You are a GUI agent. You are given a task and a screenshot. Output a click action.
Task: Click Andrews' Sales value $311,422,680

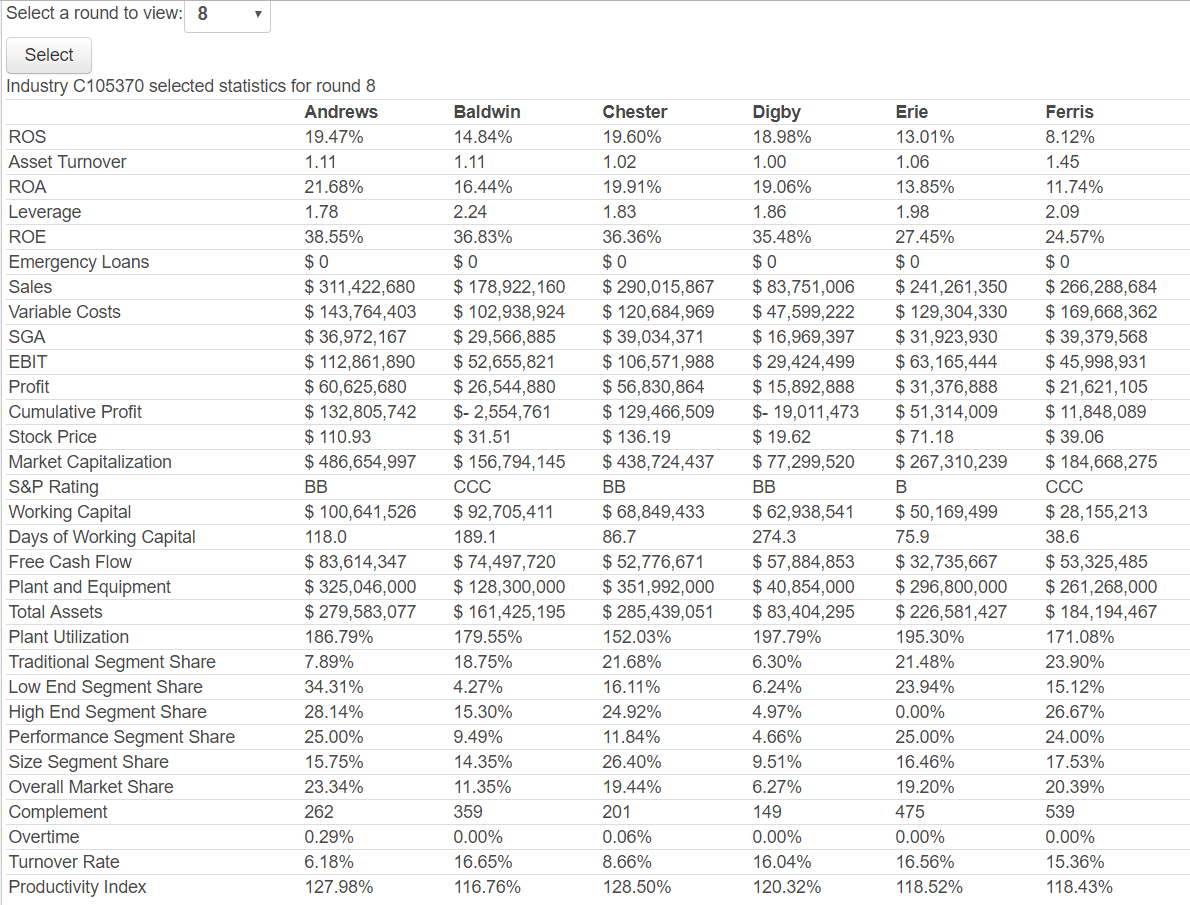click(360, 287)
